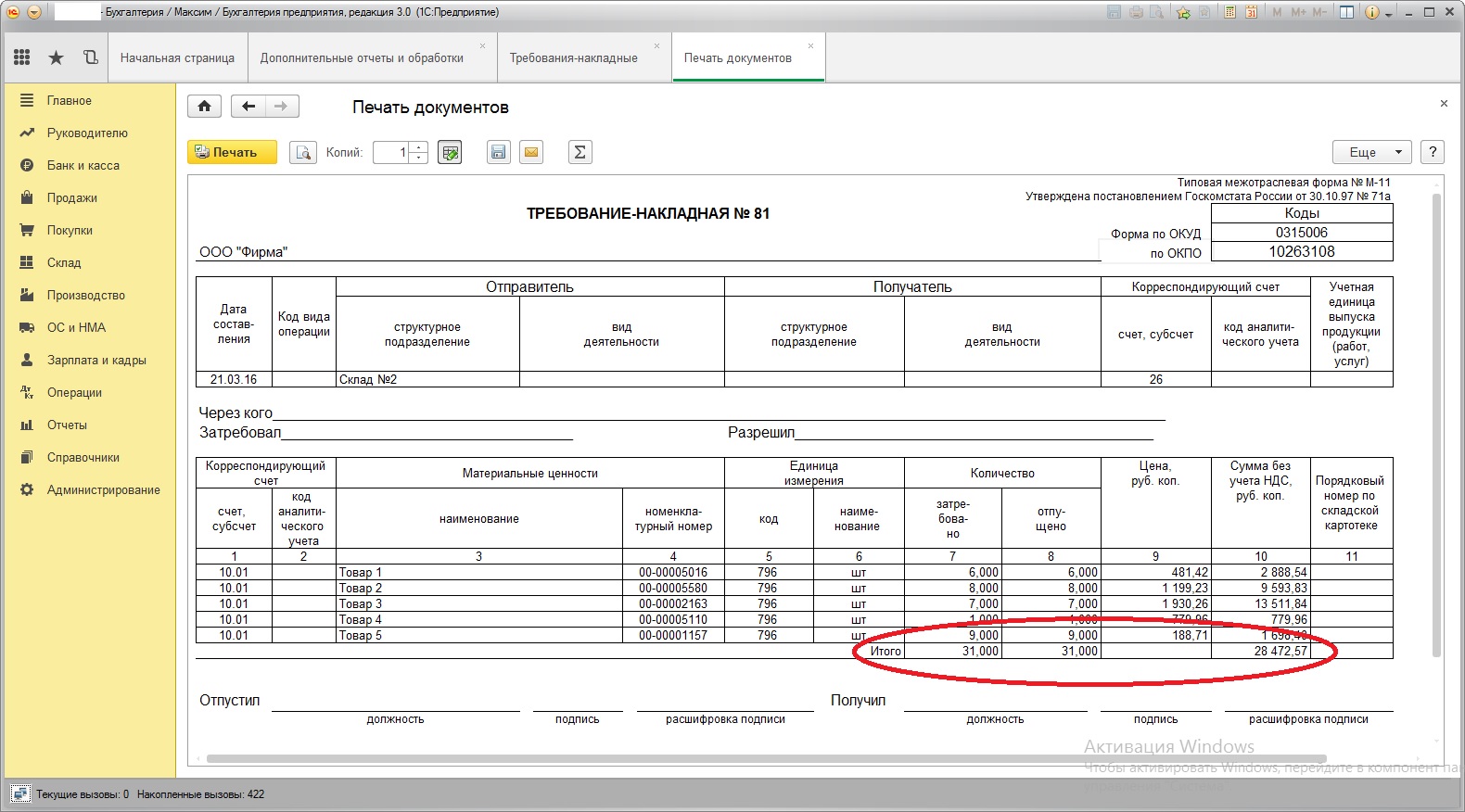Close Дополнительные отчеты и обработки tab
1465x812 pixels.
click(x=482, y=45)
